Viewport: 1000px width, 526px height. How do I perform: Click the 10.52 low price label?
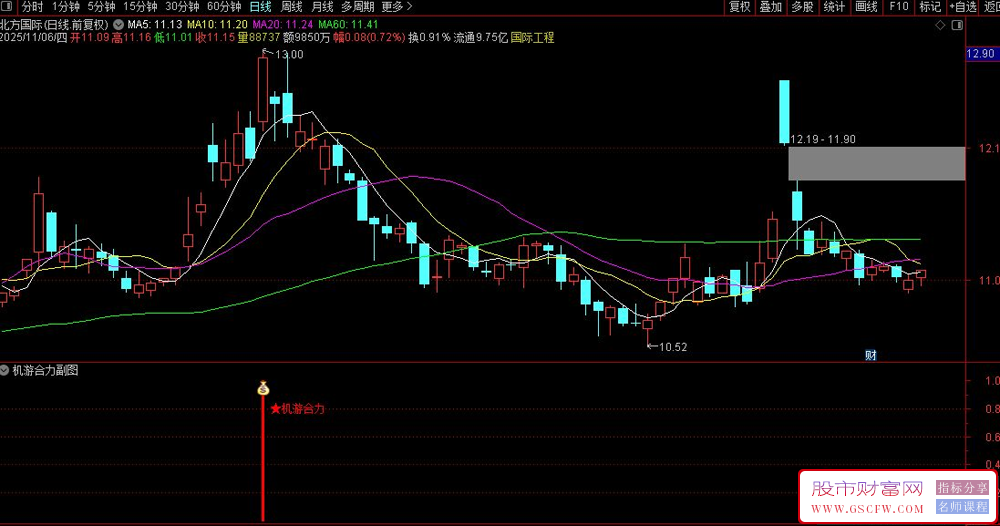673,347
